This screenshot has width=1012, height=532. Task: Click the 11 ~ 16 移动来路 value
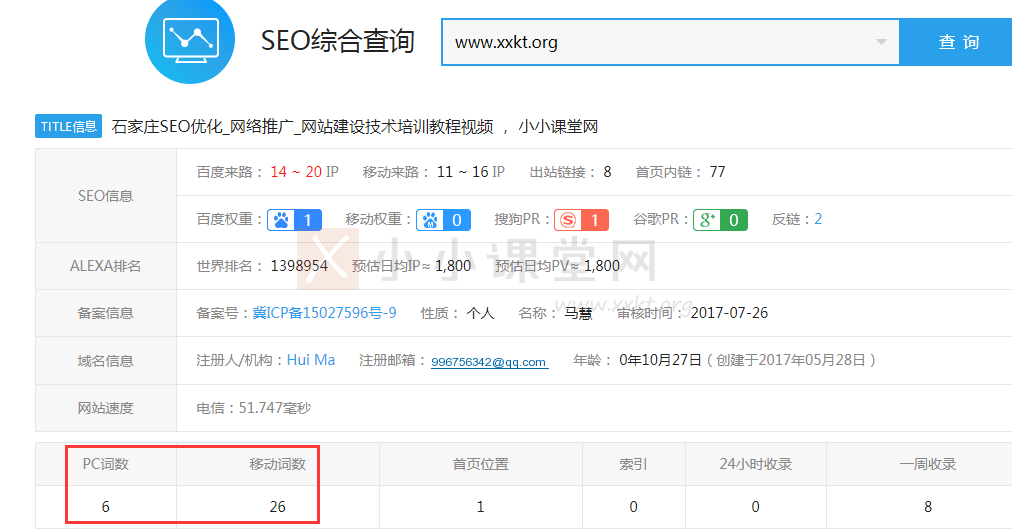(463, 172)
